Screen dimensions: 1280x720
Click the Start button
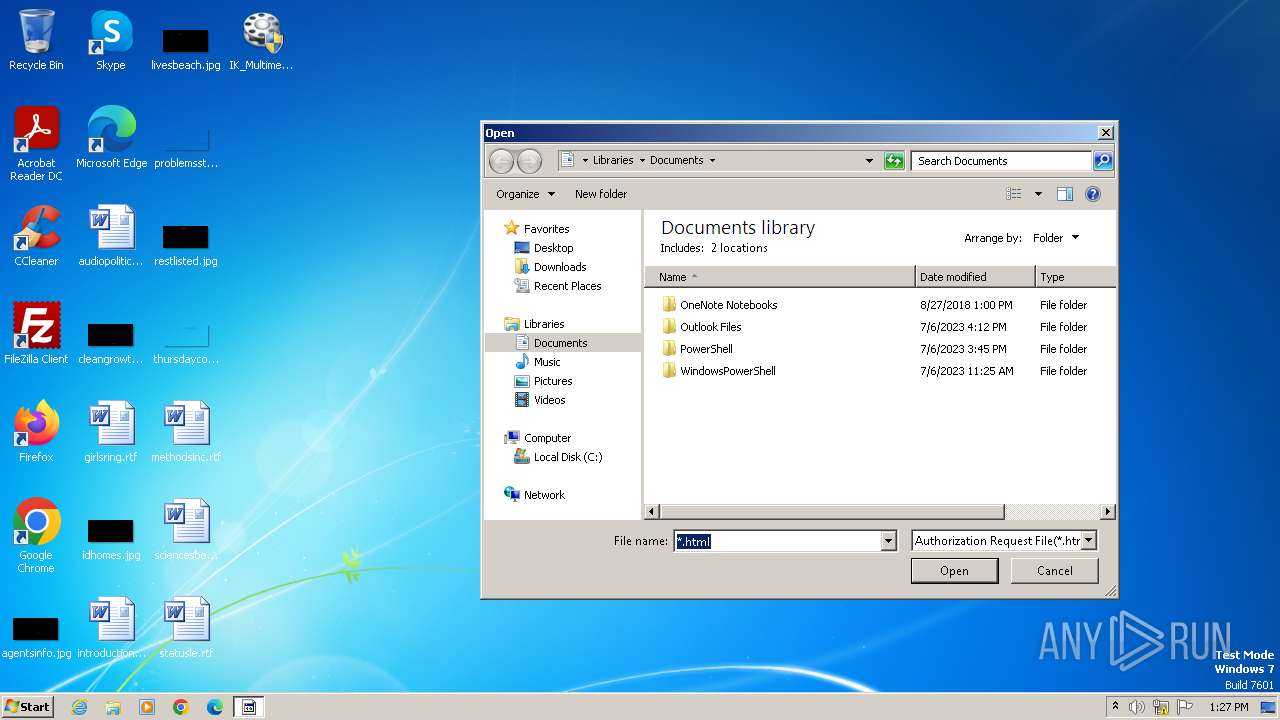click(x=27, y=707)
